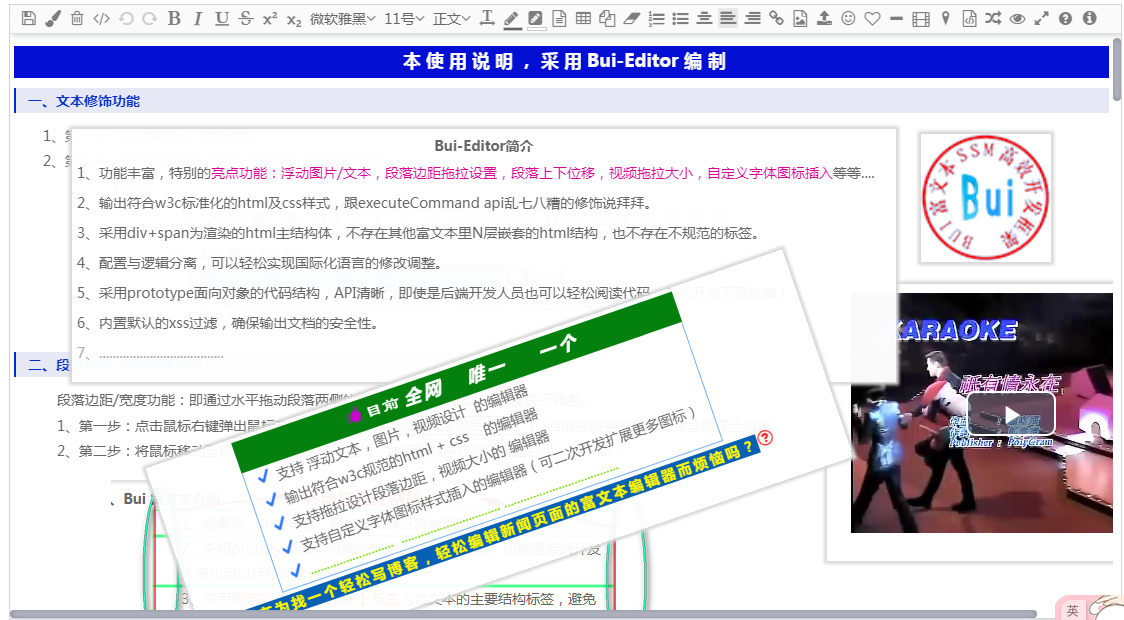Click the 英 input method indicator
The image size is (1124, 620).
click(x=1072, y=610)
